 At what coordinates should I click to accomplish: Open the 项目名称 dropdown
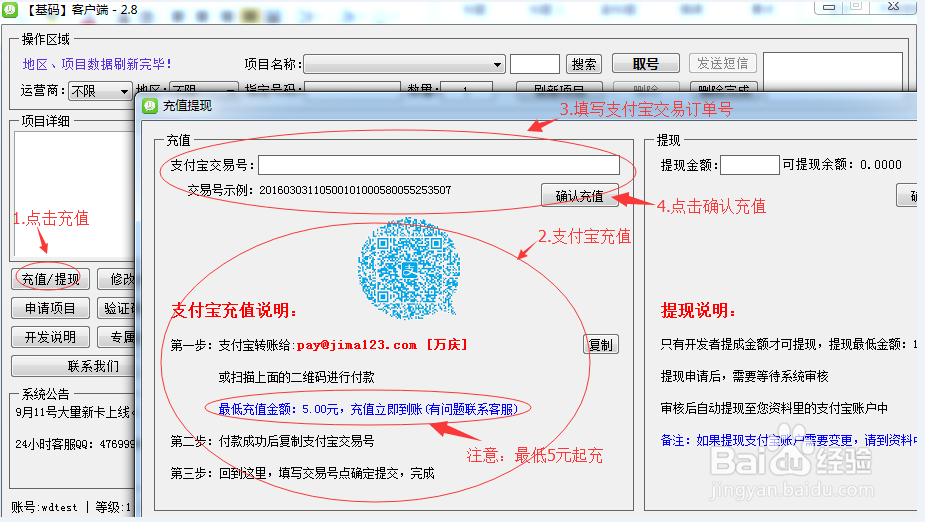click(404, 64)
